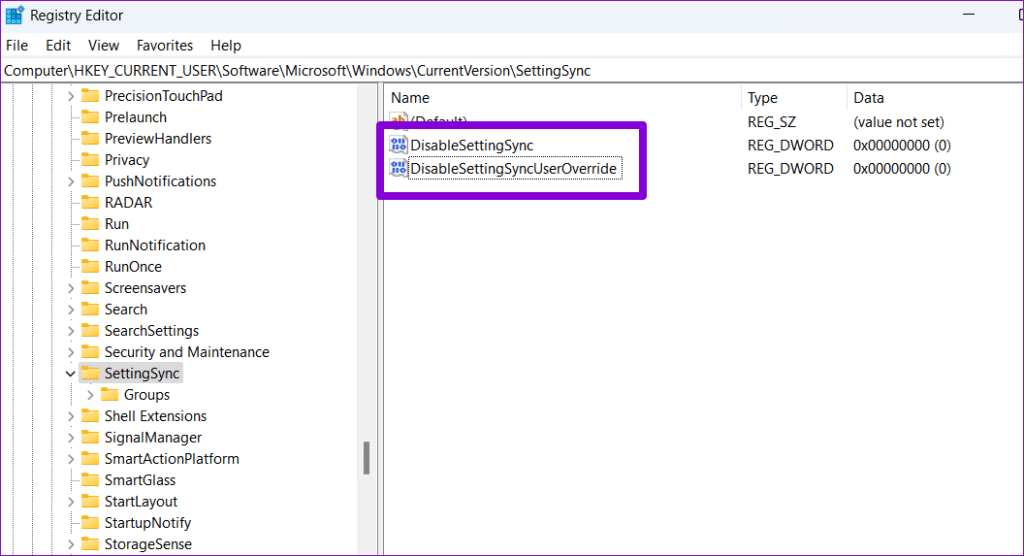Select the RunOnce key
This screenshot has height=556, width=1024.
[133, 267]
